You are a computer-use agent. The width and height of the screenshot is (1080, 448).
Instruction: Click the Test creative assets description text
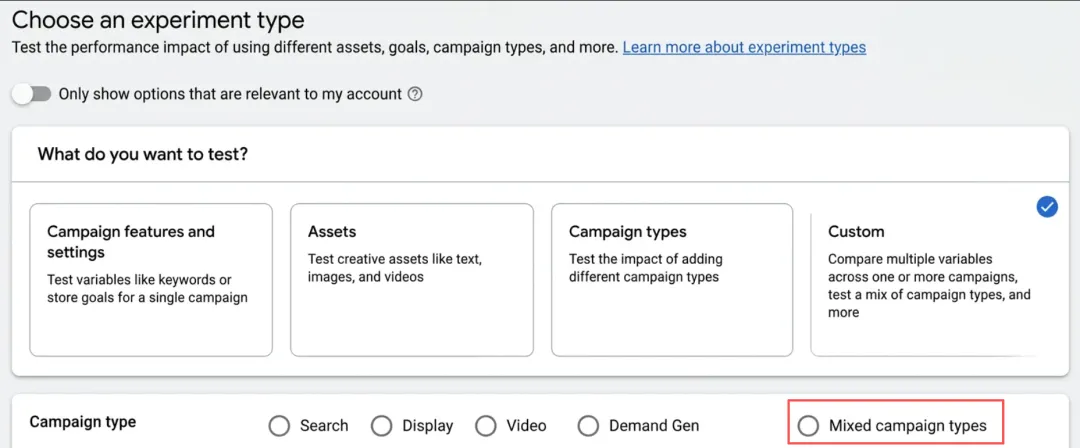[x=394, y=267]
